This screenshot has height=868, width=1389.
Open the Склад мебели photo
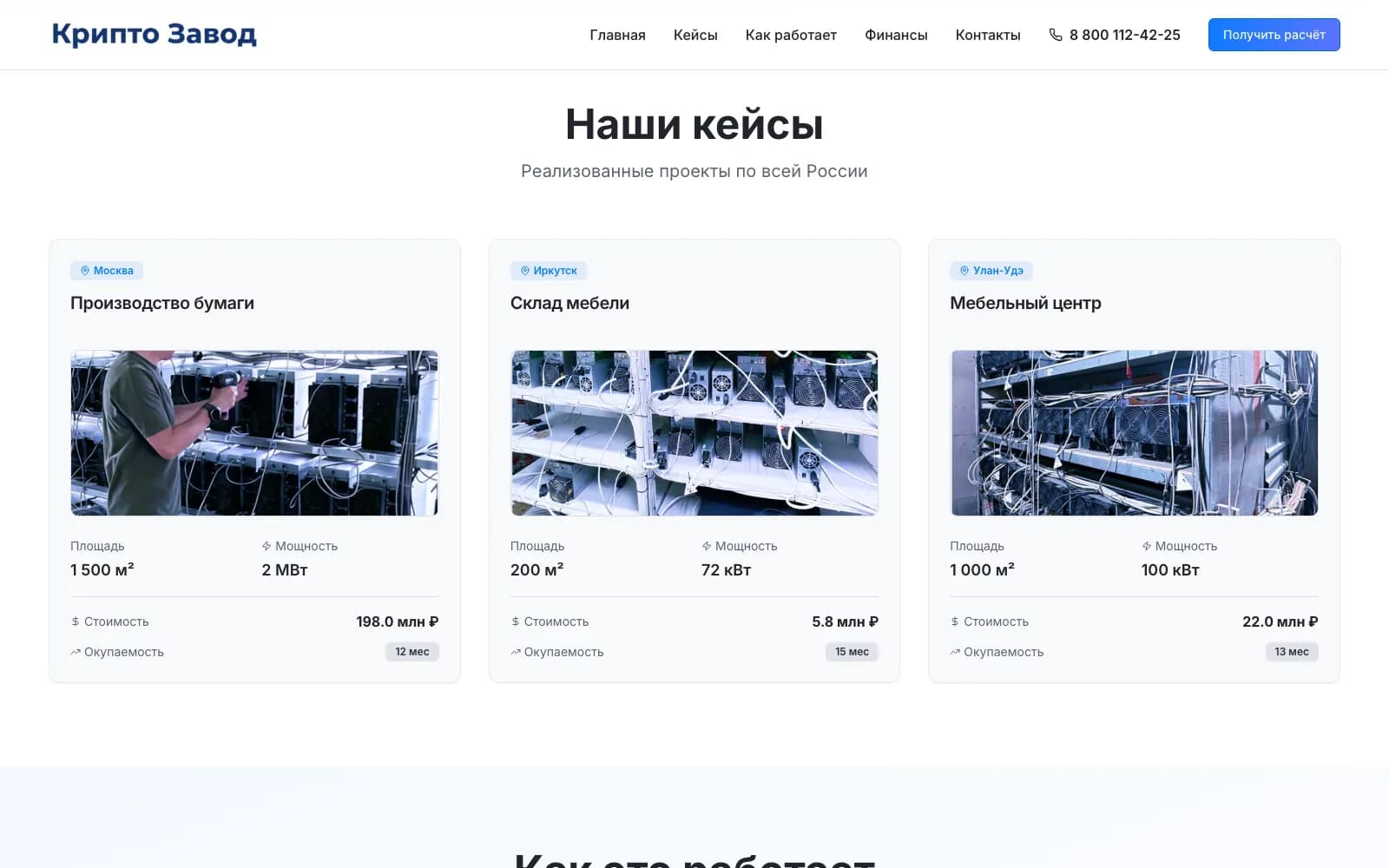(694, 433)
